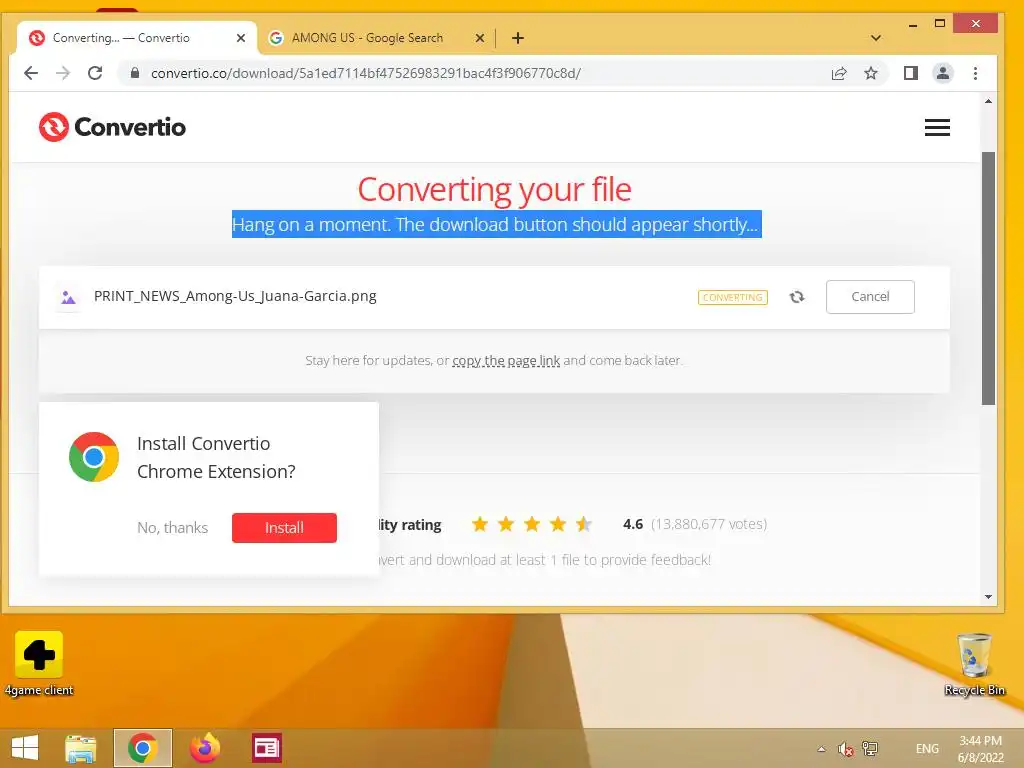Click the page scrollbar thumb
1024x768 pixels.
(x=988, y=278)
